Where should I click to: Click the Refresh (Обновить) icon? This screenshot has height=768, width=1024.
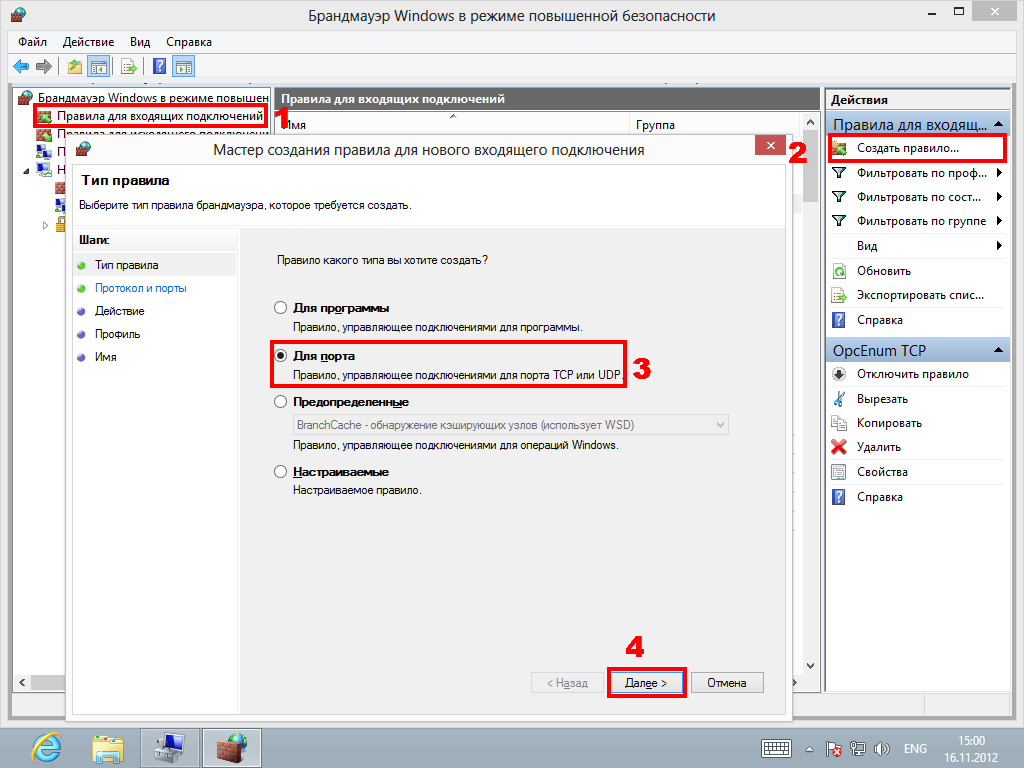tap(839, 271)
